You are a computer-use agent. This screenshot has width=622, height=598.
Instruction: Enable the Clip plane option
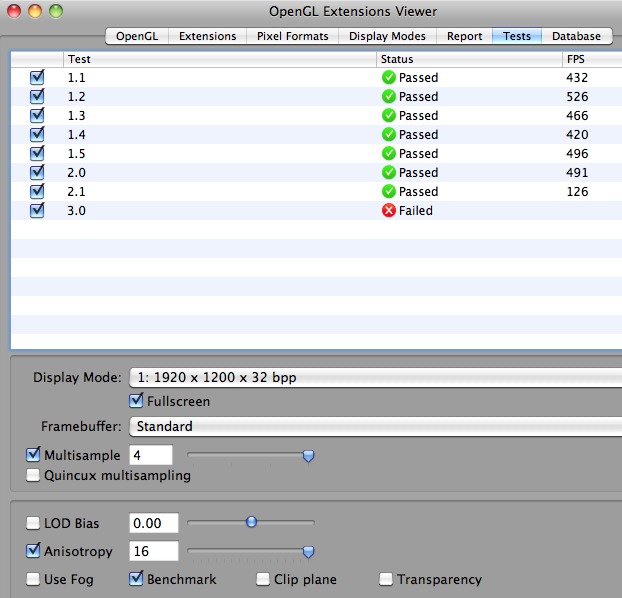tap(263, 579)
